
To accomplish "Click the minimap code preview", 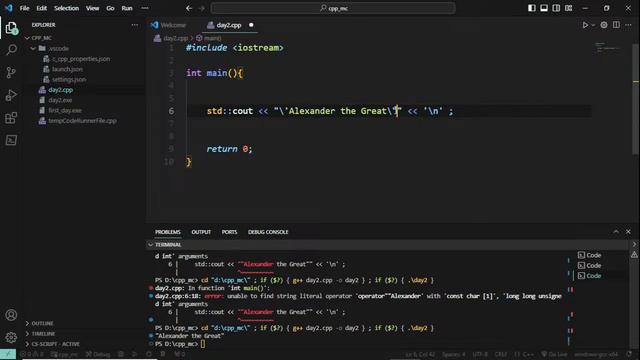I will [607, 48].
